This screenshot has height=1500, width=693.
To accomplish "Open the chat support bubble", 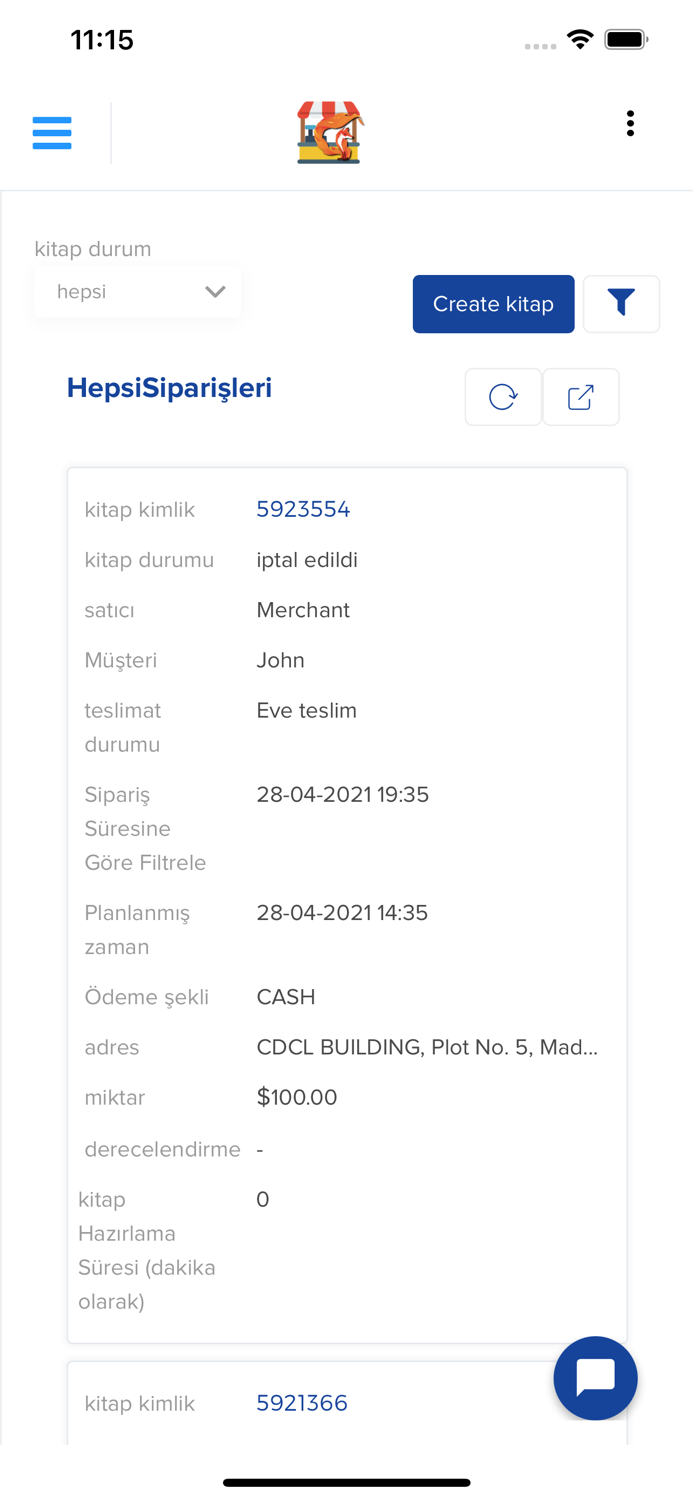I will [x=595, y=1378].
